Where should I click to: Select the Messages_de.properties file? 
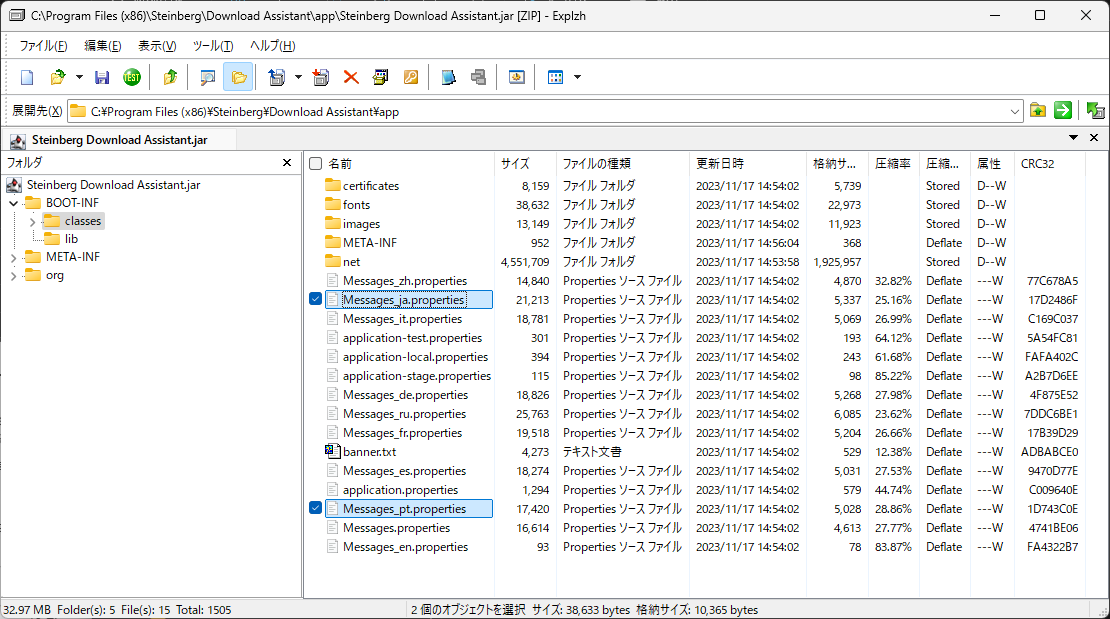click(x=405, y=394)
